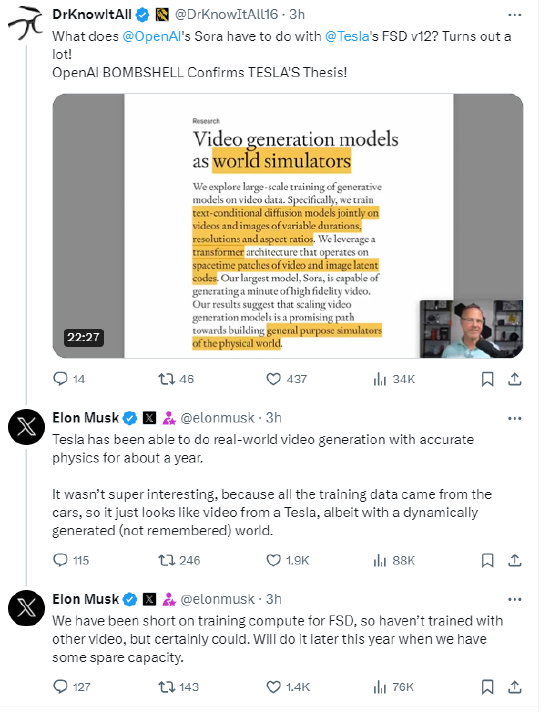550x712 pixels.
Task: Like the DrKnowItAll tweet with 437 likes
Action: (x=287, y=379)
